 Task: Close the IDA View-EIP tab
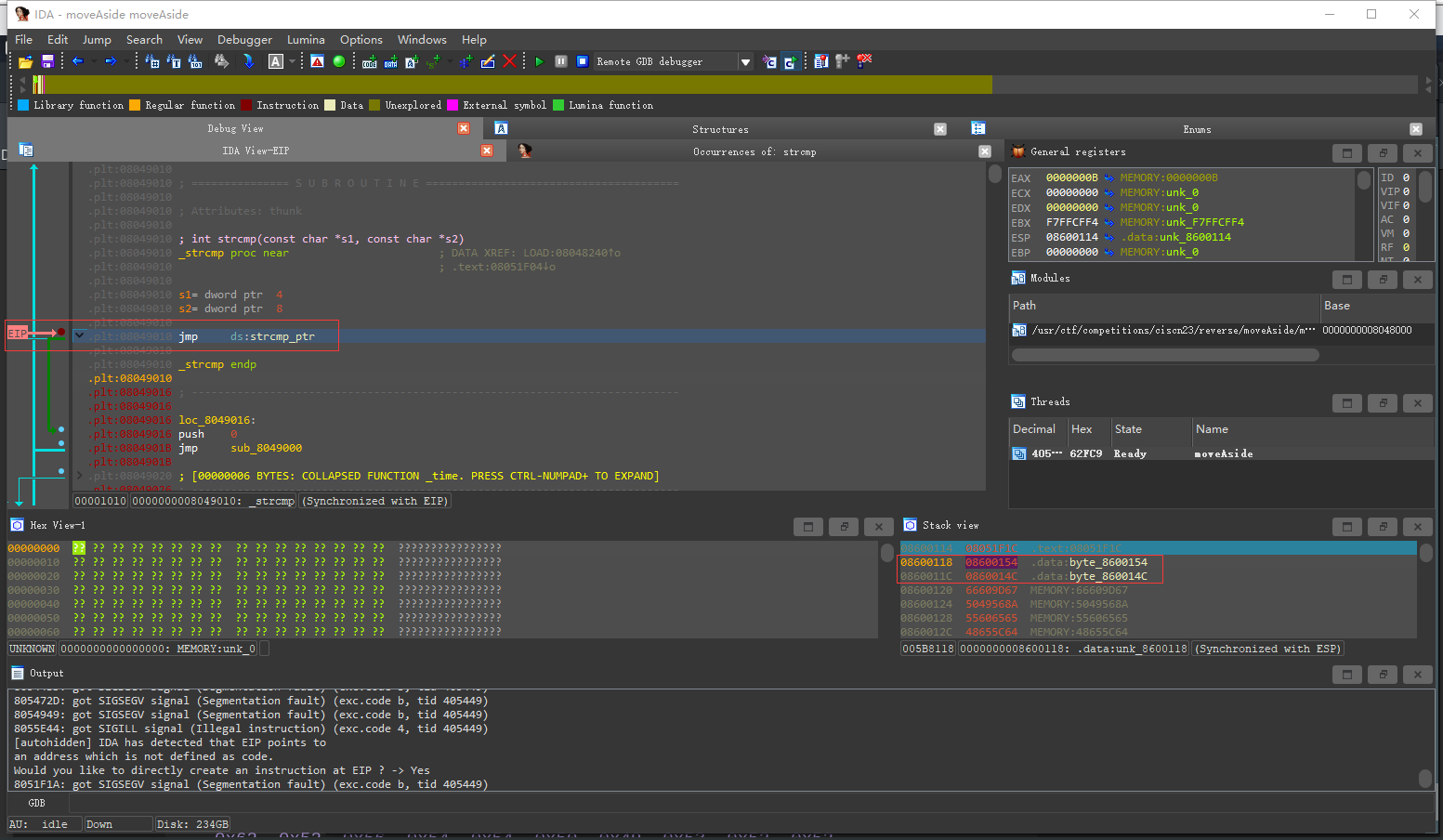click(487, 151)
